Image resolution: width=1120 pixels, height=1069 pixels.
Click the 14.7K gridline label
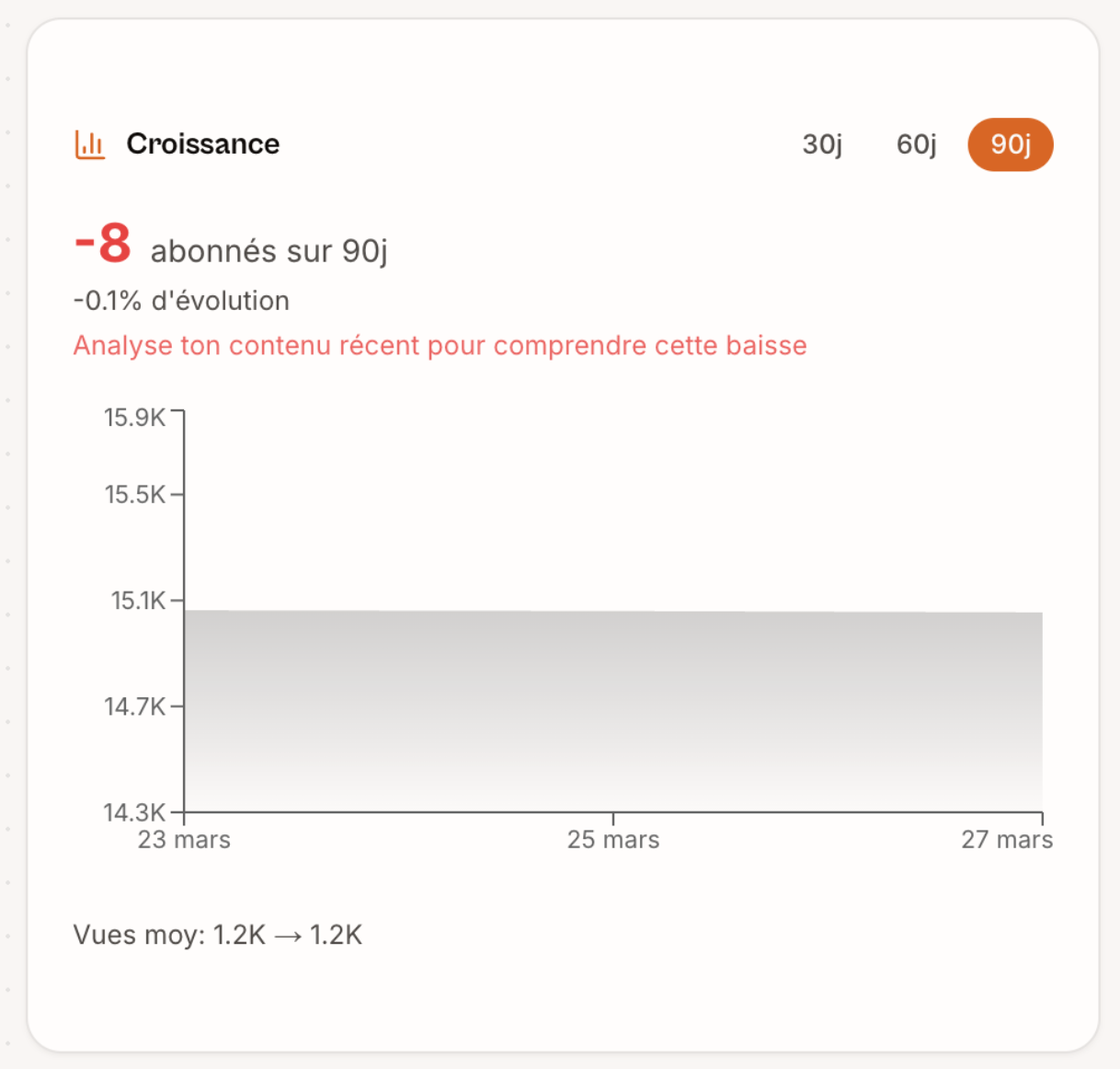[134, 707]
